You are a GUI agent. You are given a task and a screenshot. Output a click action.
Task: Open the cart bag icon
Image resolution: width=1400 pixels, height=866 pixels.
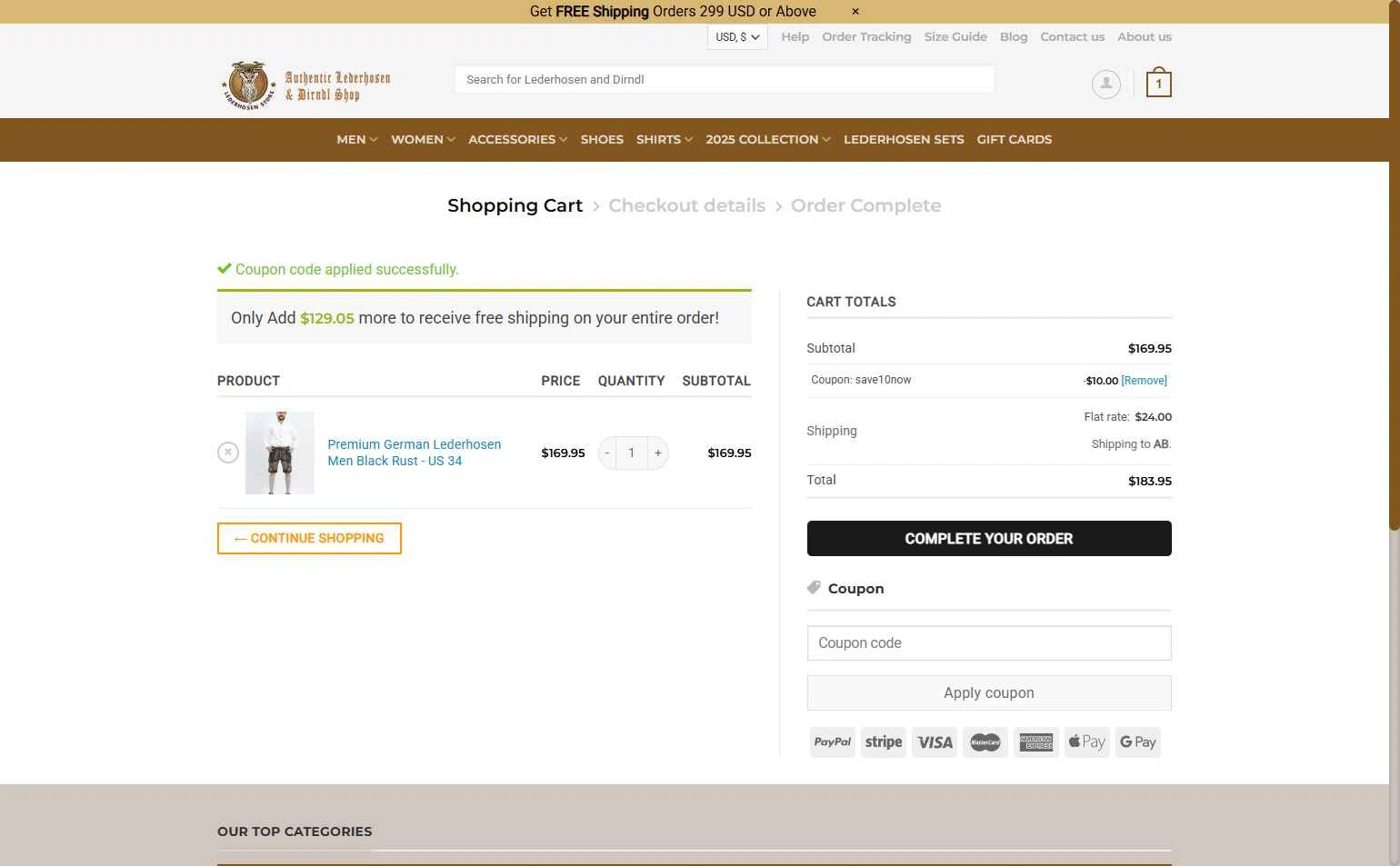(1158, 84)
